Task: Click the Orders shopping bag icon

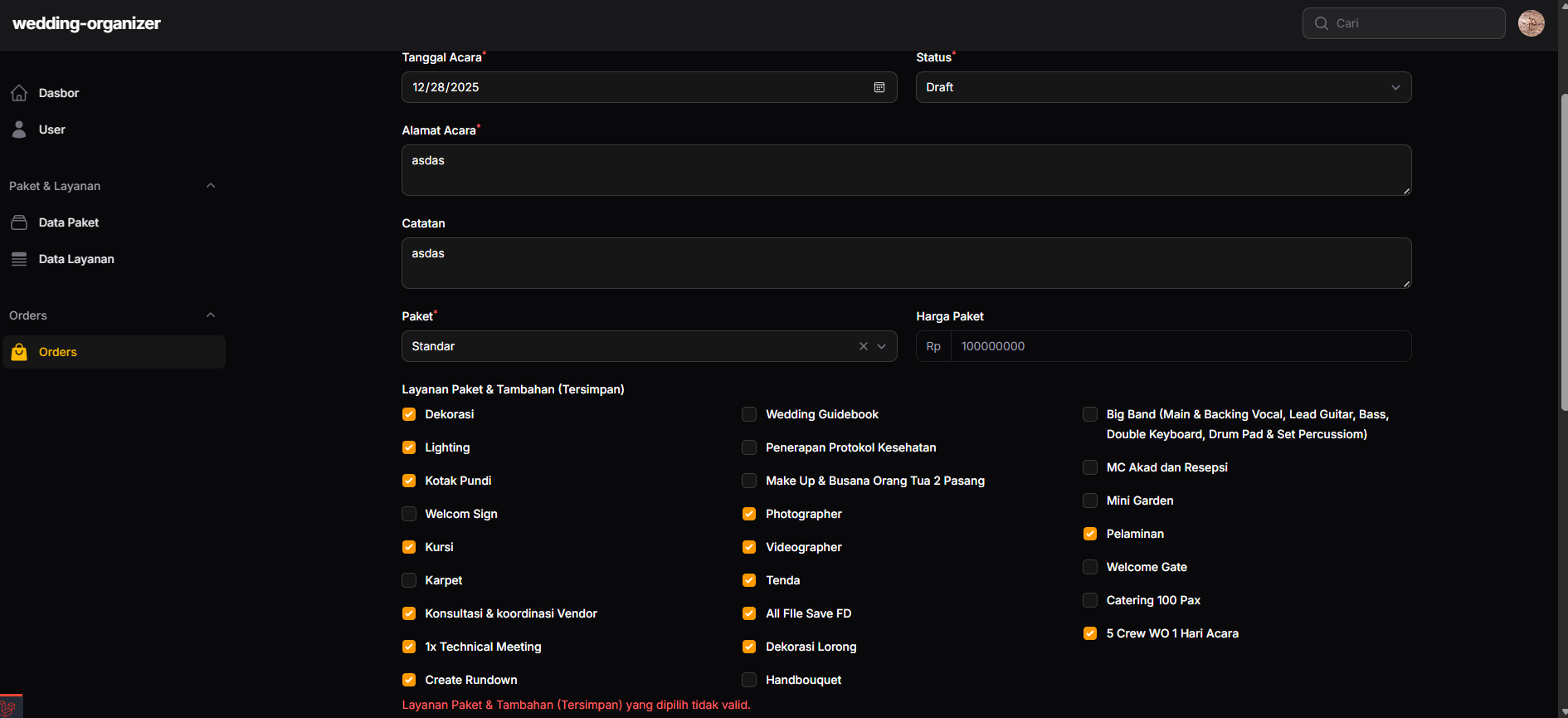Action: (19, 352)
